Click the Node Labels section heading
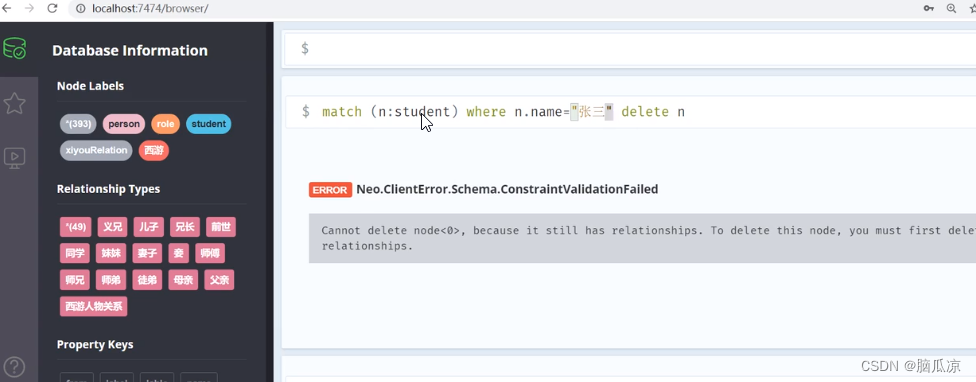This screenshot has height=382, width=976. point(90,86)
